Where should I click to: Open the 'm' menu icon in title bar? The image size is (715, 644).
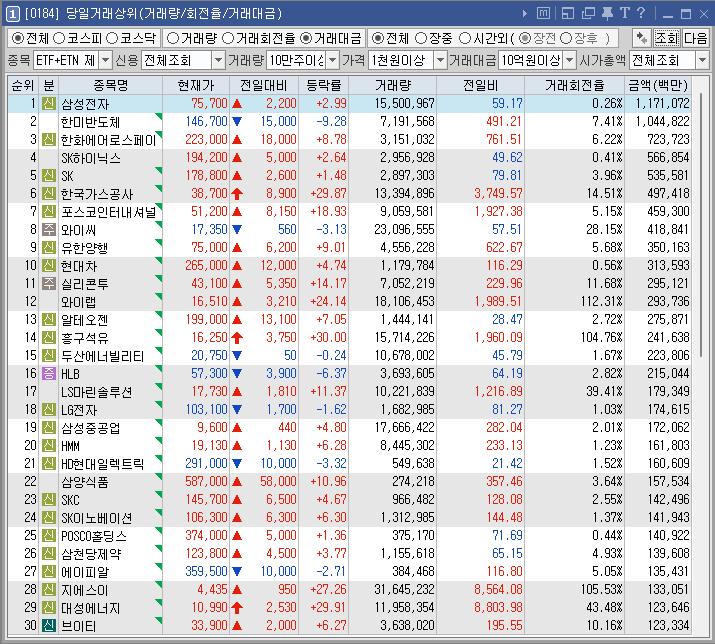(543, 13)
